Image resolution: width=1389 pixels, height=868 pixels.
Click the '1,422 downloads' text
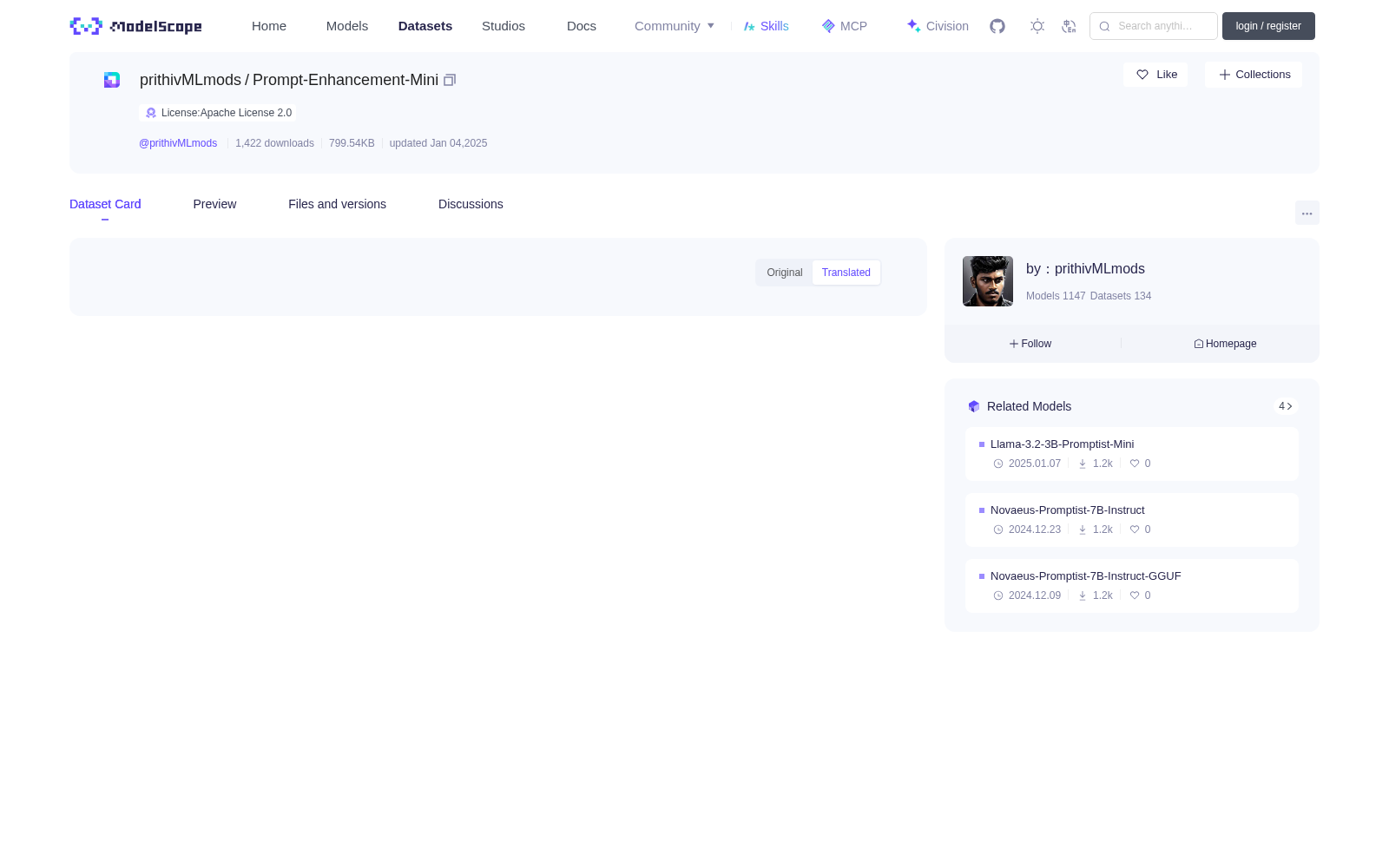tap(274, 143)
